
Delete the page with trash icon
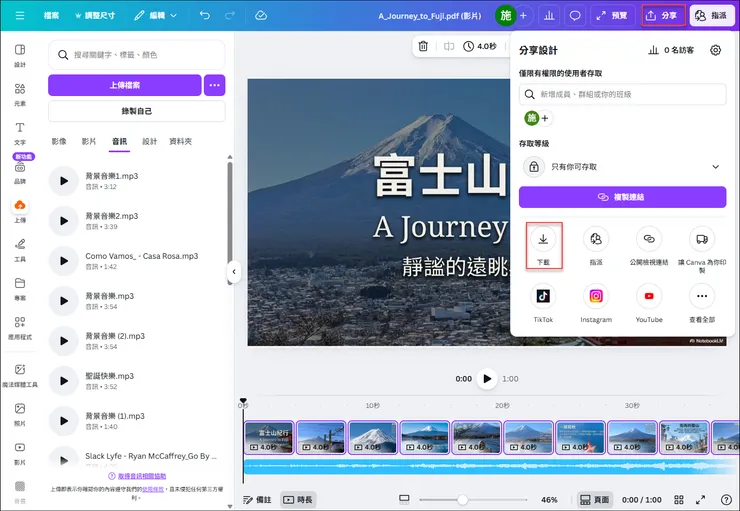click(423, 46)
